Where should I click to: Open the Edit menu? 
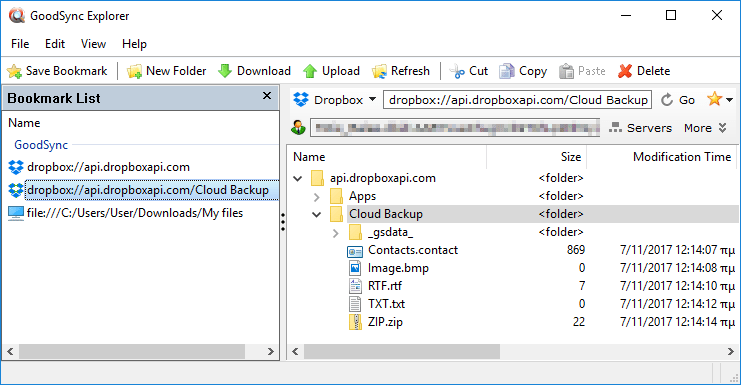[x=55, y=44]
